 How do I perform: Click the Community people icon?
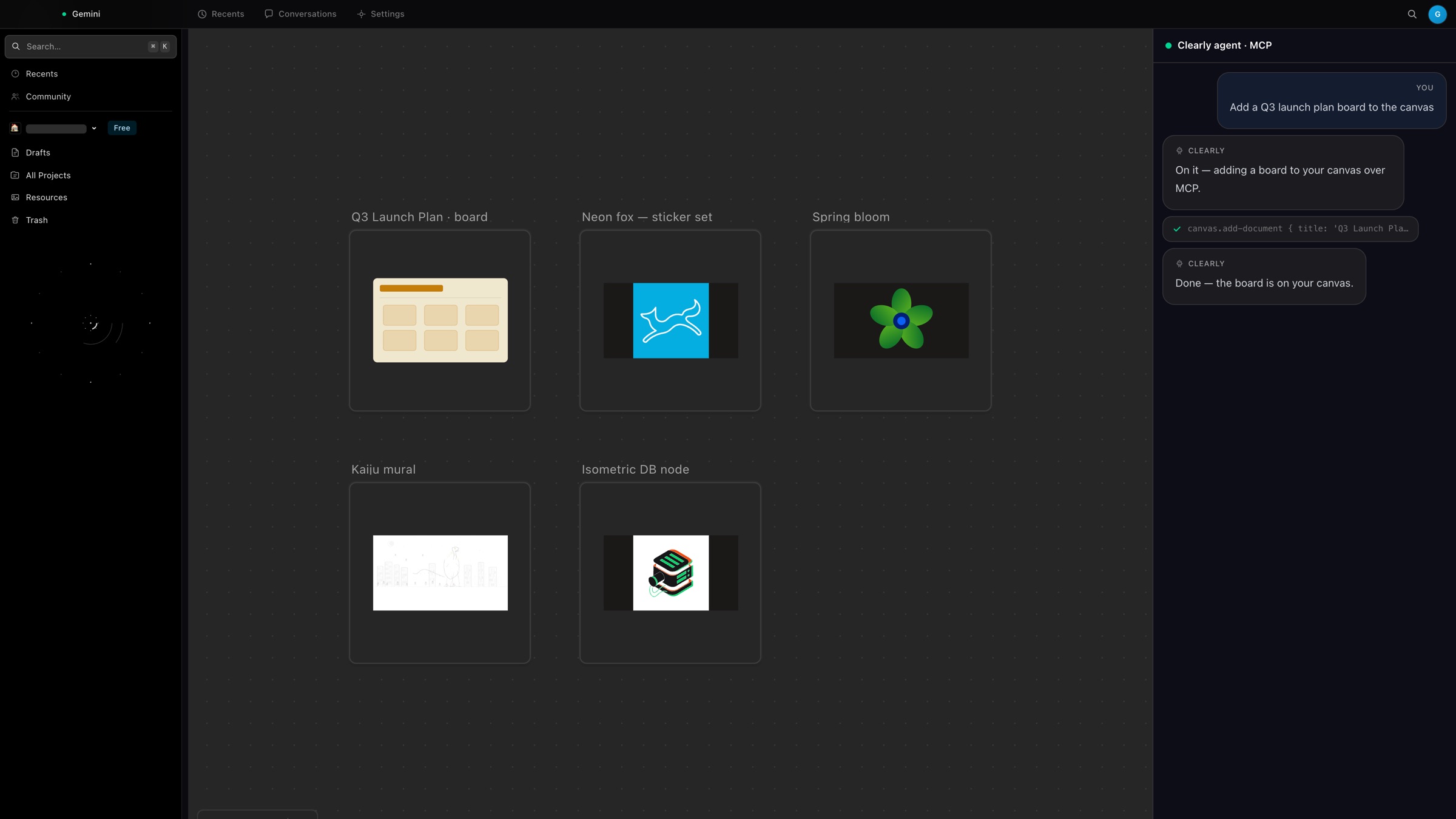tap(15, 96)
